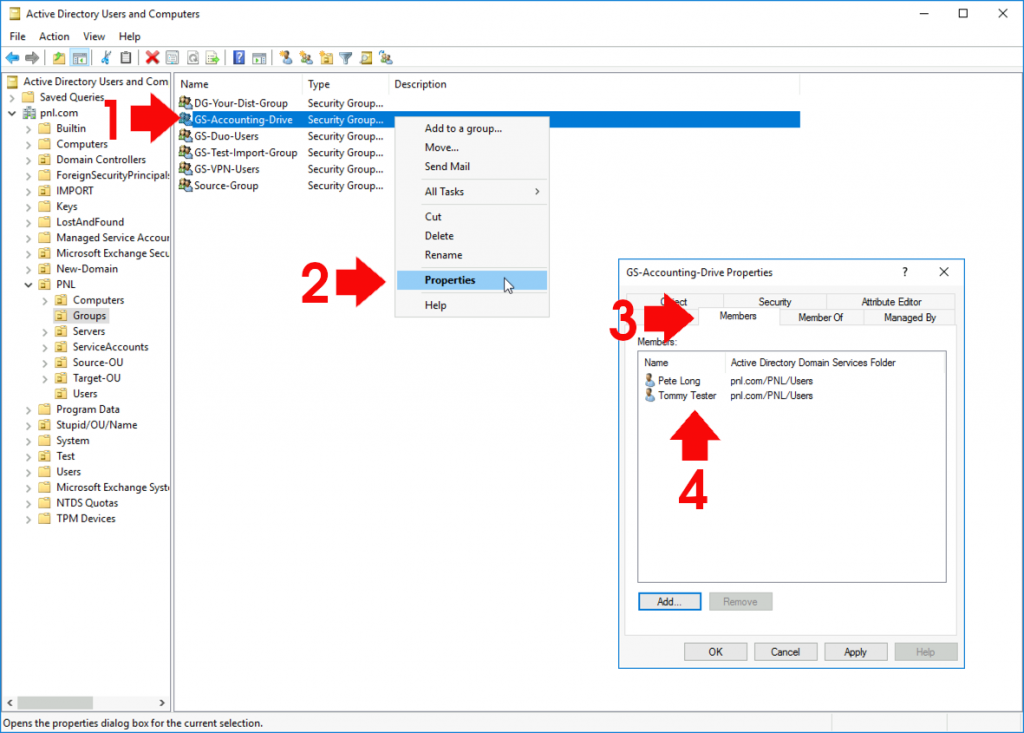Apply changes in the Properties dialog
This screenshot has height=733, width=1024.
point(855,651)
